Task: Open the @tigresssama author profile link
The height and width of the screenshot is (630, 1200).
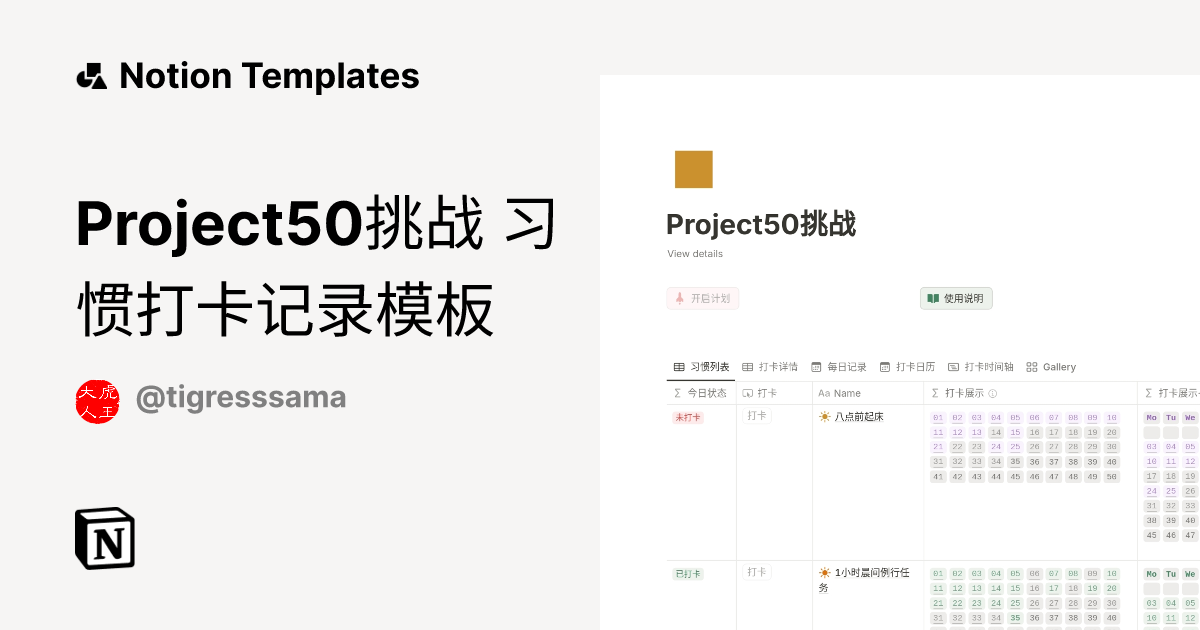Action: [x=240, y=398]
